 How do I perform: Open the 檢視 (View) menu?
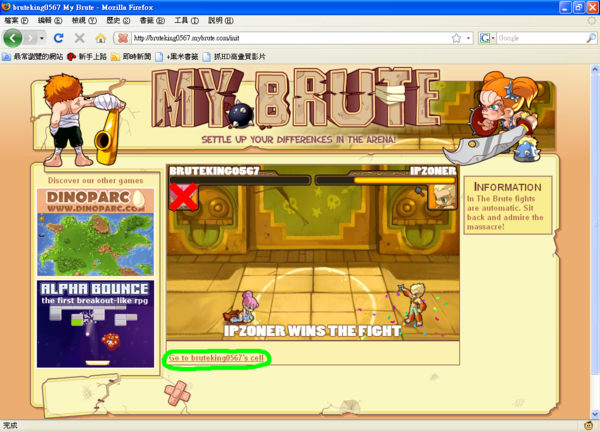84,21
